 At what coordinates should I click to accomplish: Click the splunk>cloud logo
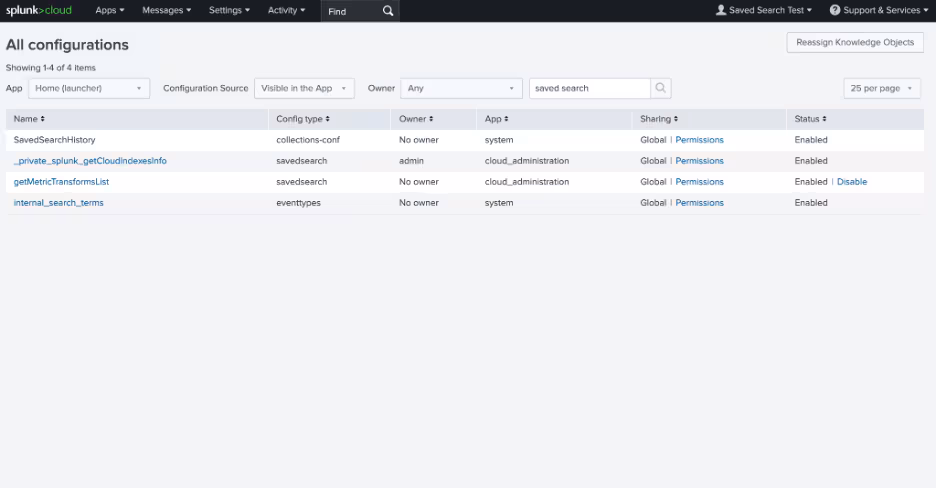click(39, 10)
